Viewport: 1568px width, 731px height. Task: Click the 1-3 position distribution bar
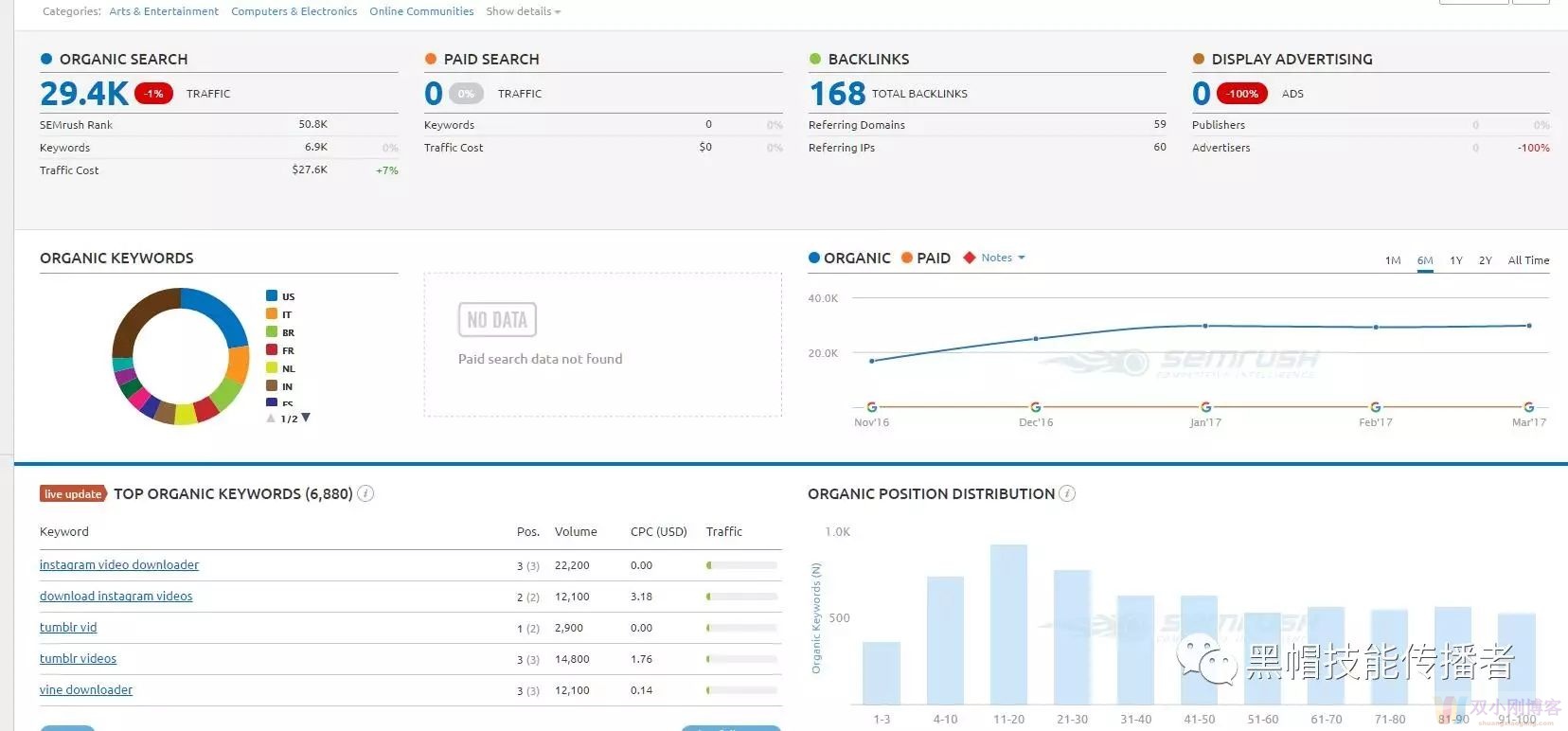tap(882, 673)
